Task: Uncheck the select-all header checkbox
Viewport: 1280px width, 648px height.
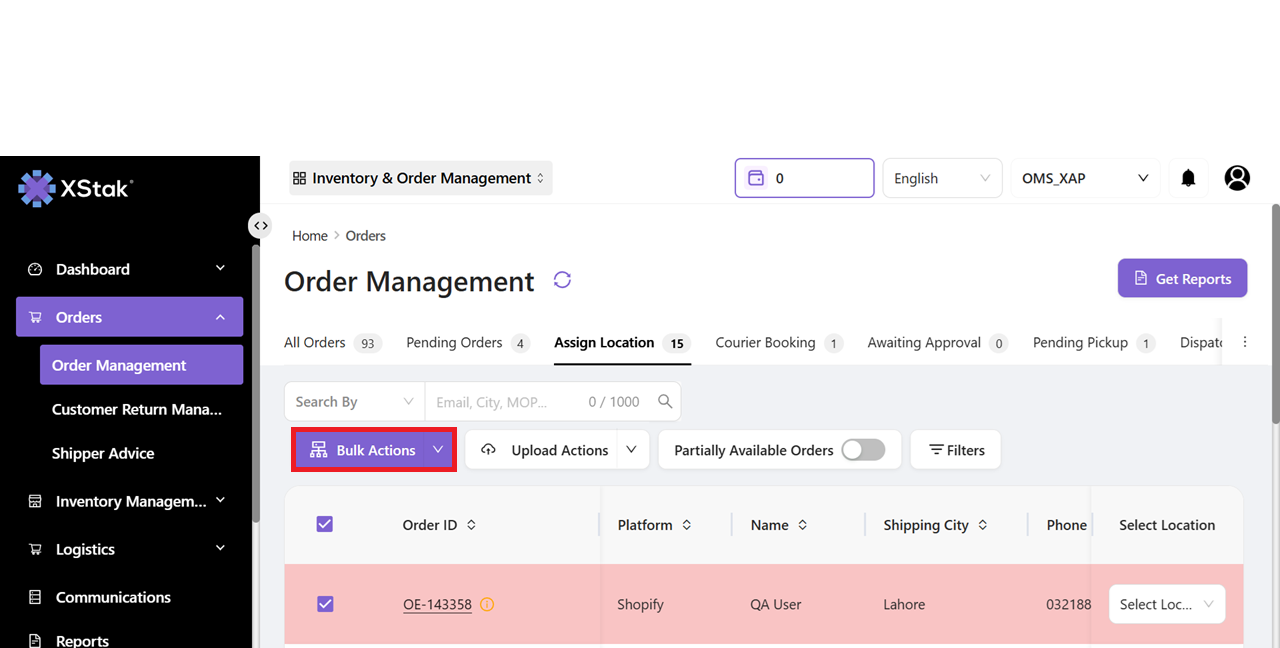Action: 325,524
